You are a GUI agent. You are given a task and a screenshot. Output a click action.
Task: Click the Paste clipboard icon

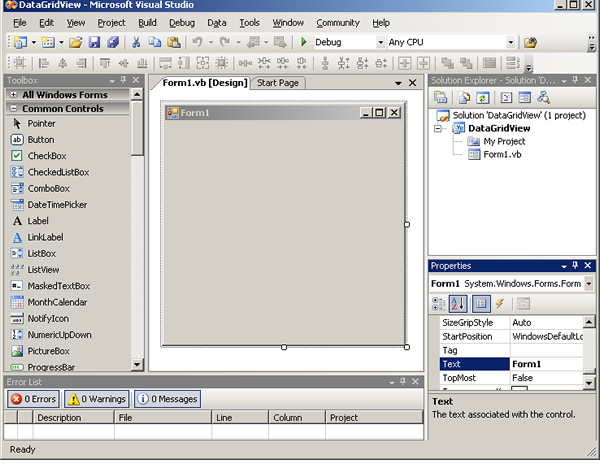[x=174, y=42]
